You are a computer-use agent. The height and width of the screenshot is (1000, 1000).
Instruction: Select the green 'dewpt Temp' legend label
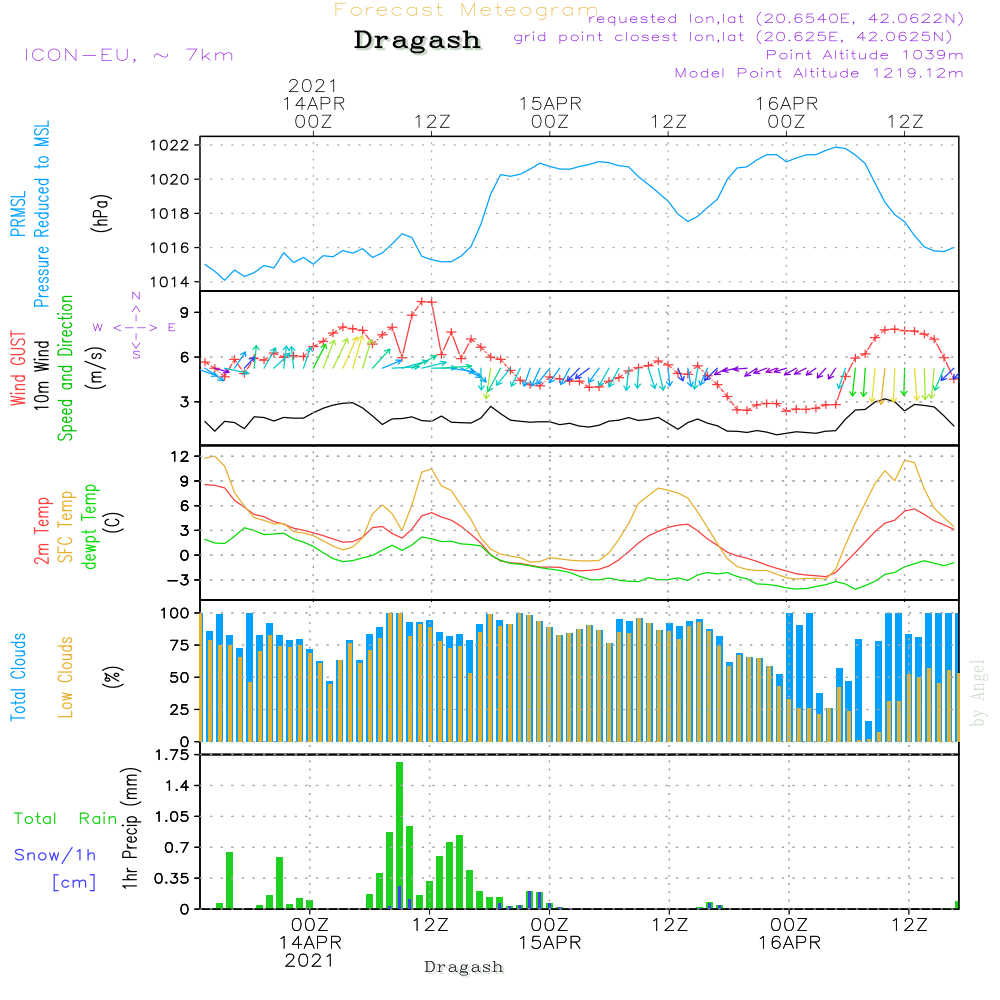click(x=89, y=526)
